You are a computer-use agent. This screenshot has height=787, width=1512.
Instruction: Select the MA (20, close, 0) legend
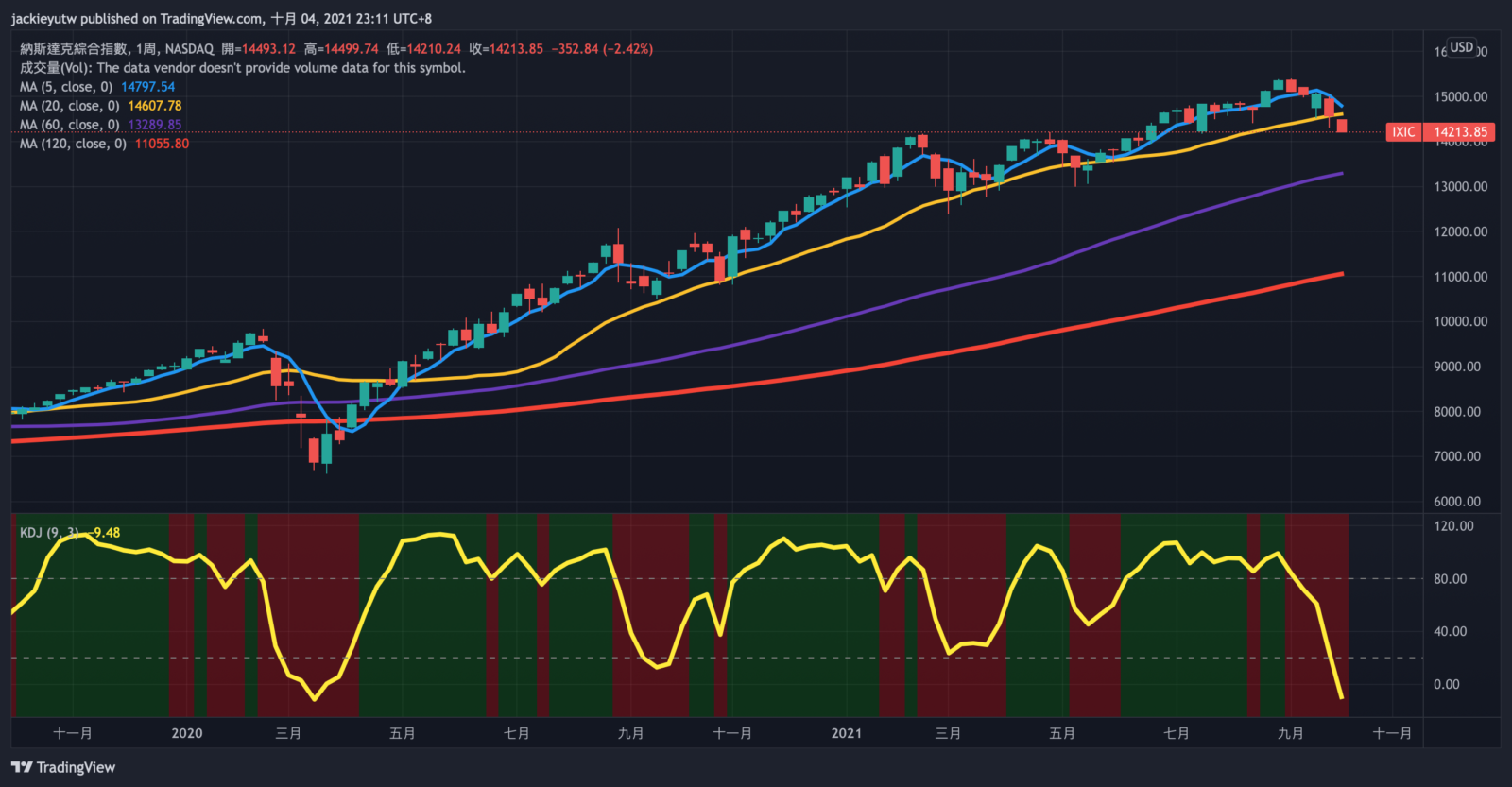pyautogui.click(x=70, y=106)
